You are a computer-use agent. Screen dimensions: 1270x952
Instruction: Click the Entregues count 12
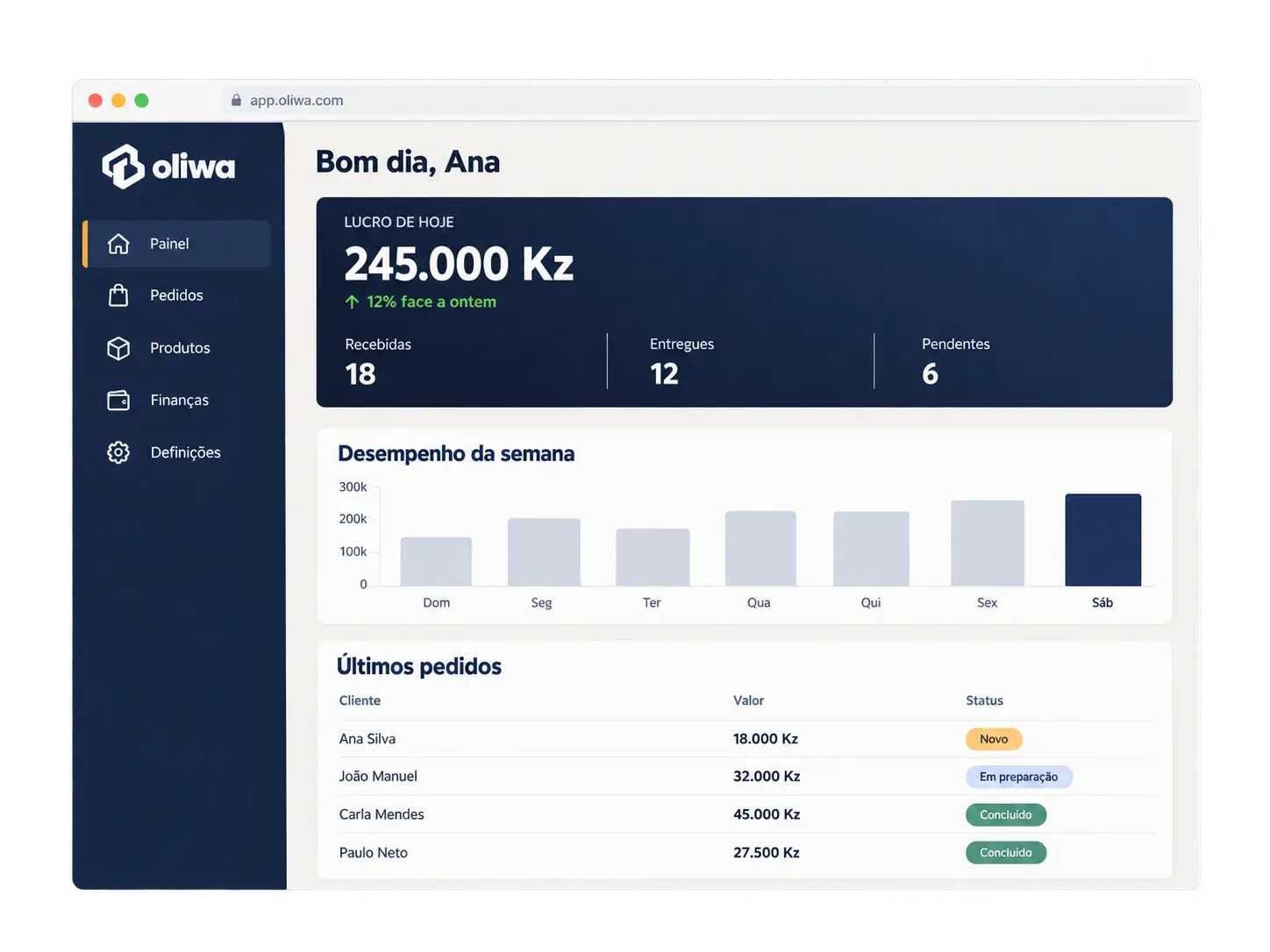(x=664, y=374)
